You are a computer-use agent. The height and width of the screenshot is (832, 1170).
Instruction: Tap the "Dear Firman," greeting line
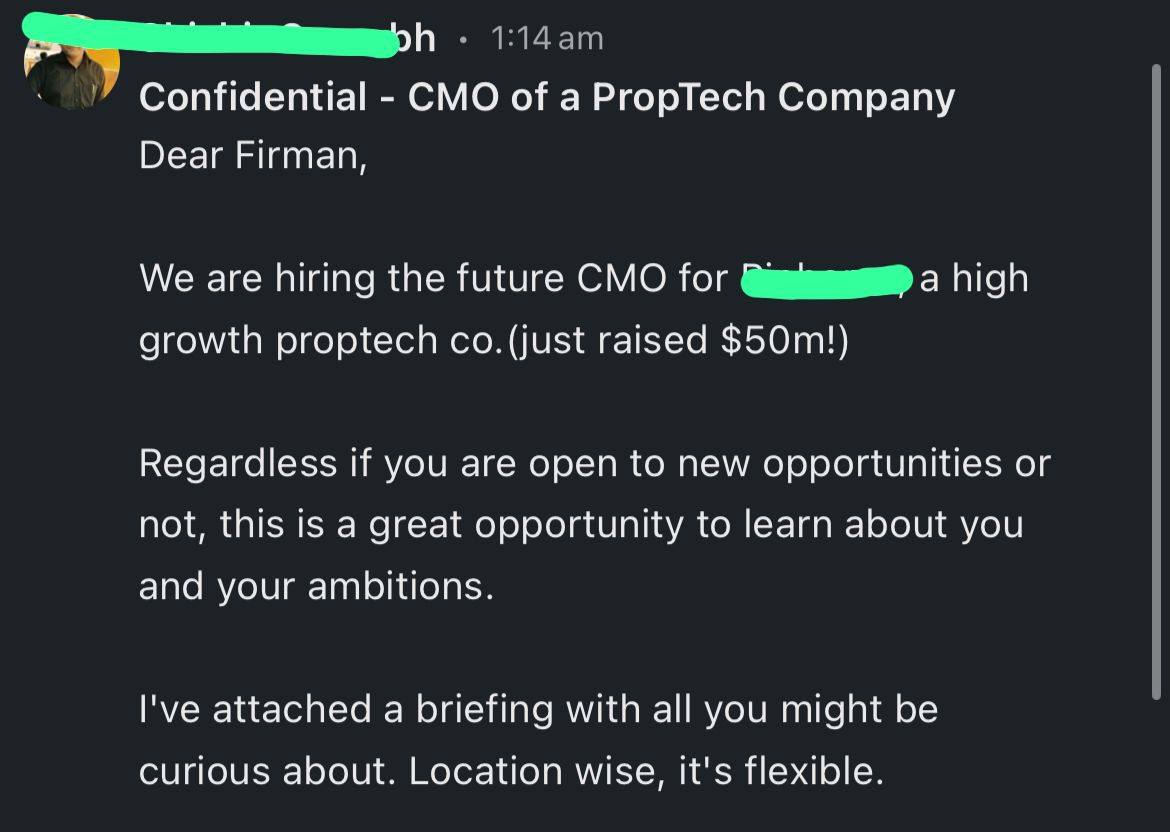point(253,155)
